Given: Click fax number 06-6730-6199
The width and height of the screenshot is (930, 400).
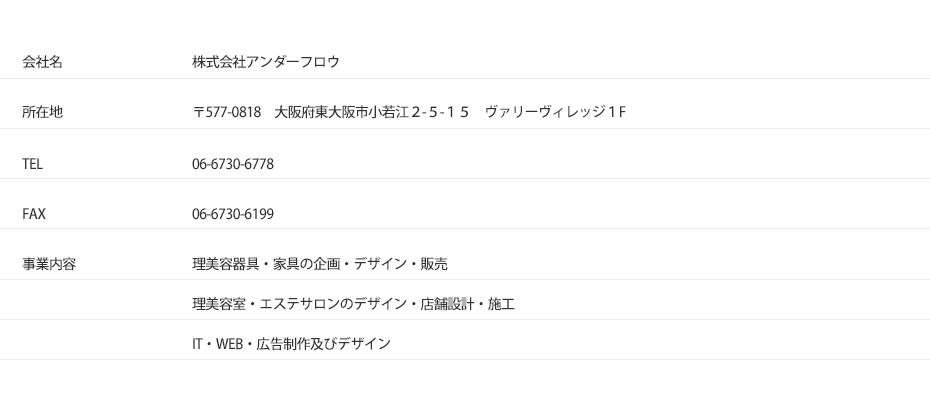Looking at the screenshot, I should coord(233,214).
